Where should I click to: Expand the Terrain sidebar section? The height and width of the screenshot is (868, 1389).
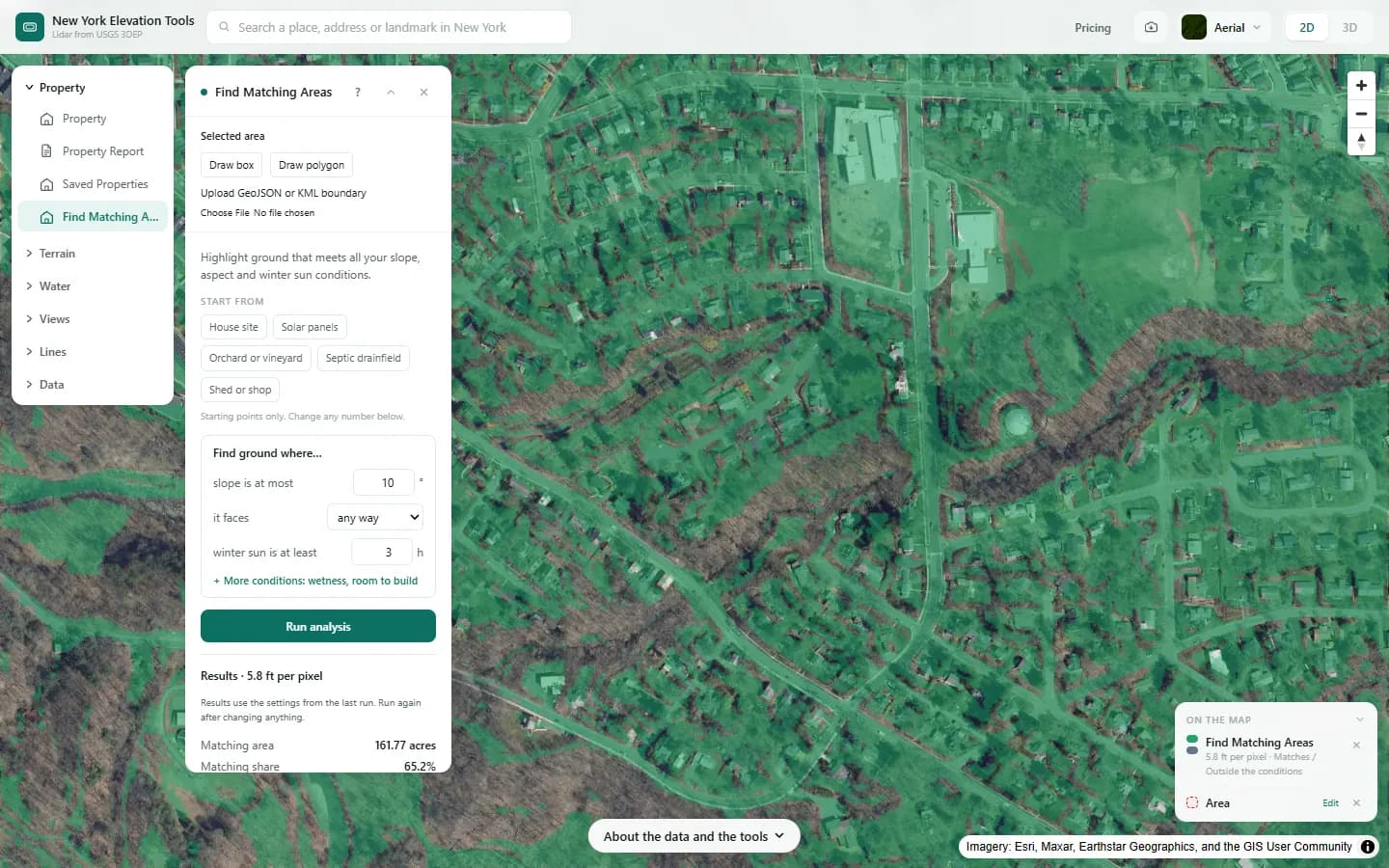(x=93, y=254)
